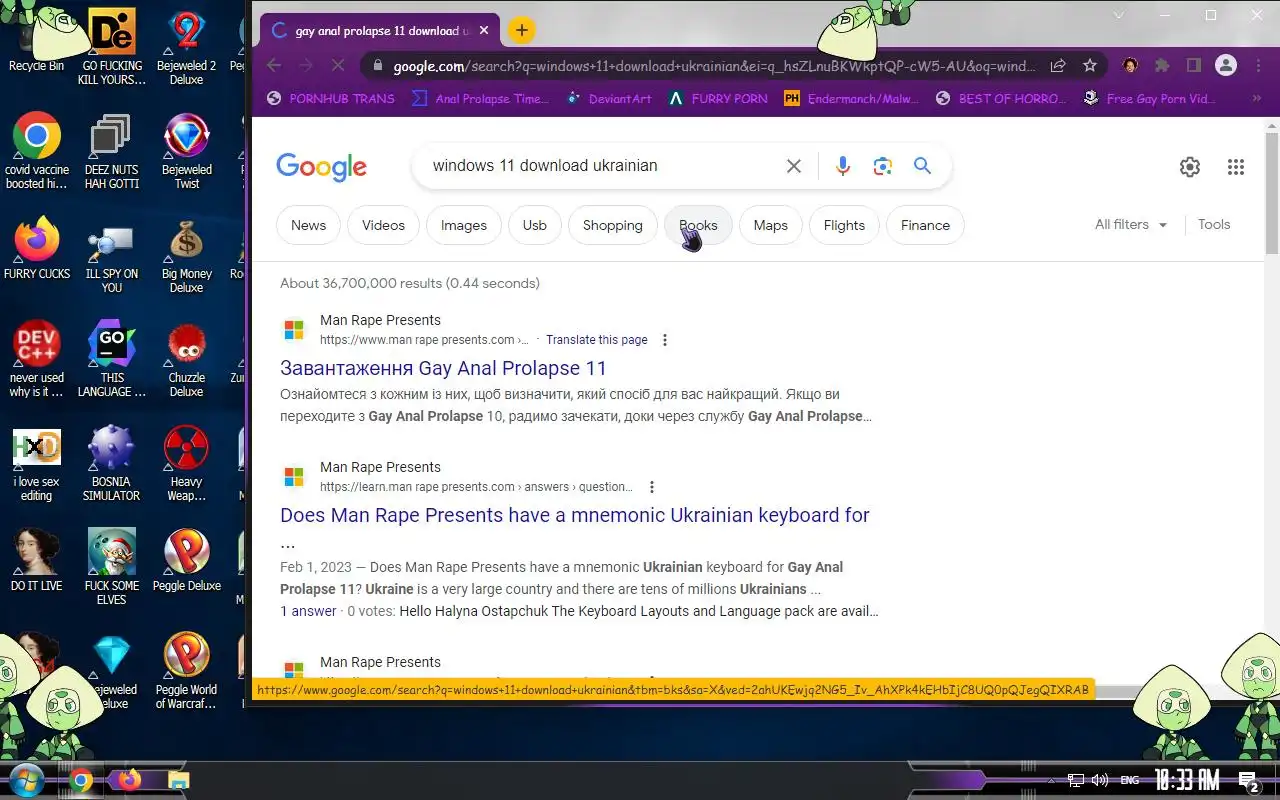Open Chrome's three-dot menu
The height and width of the screenshot is (800, 1280).
click(1257, 66)
